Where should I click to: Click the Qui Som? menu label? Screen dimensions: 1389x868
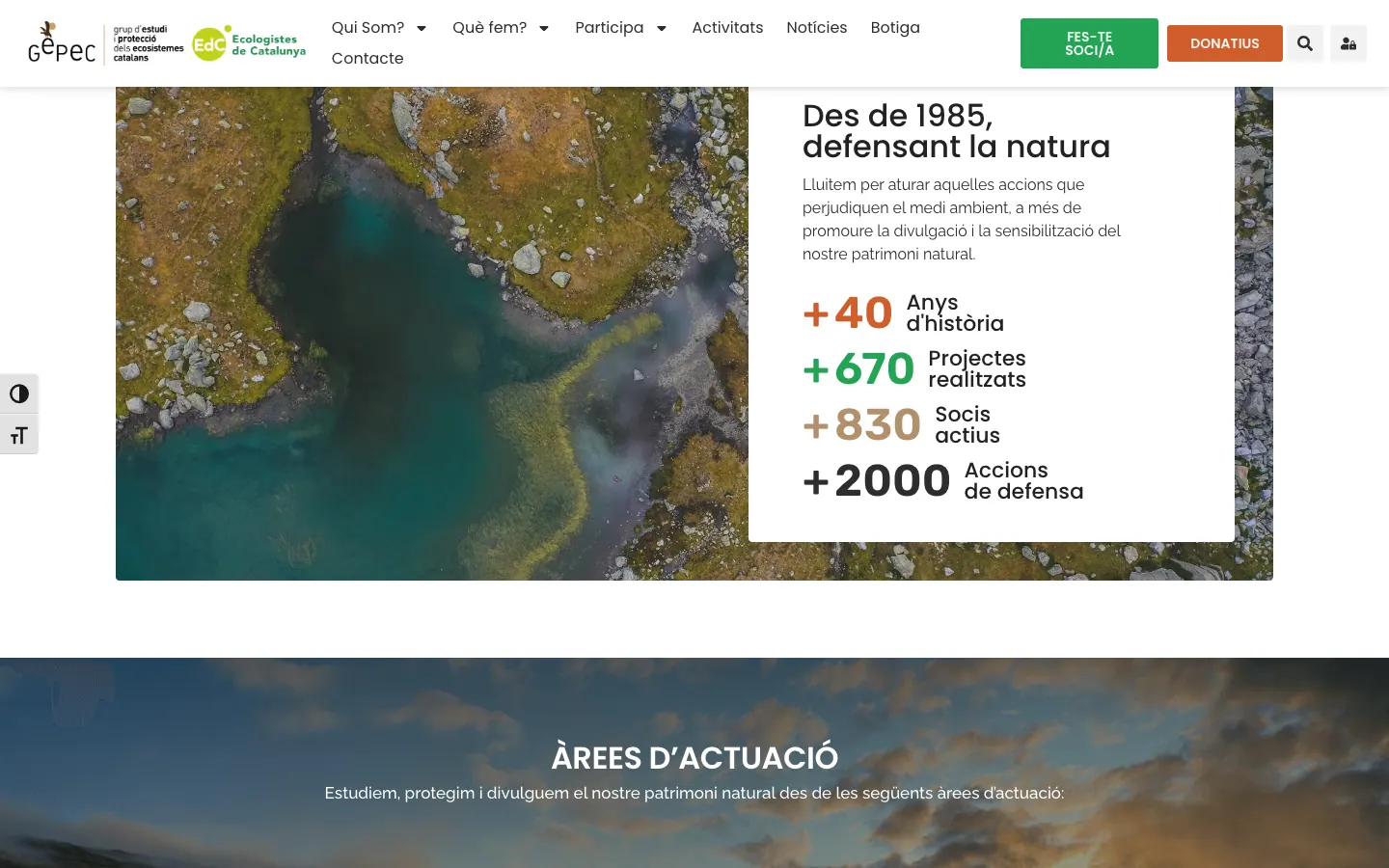[368, 28]
